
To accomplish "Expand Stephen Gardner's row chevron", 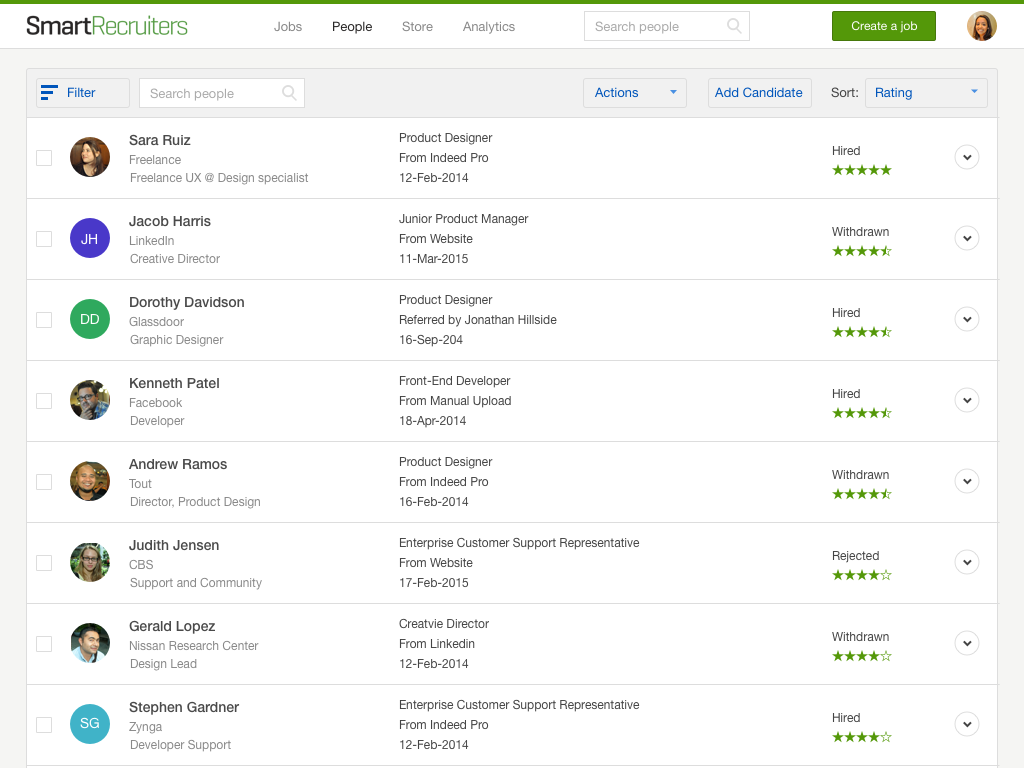I will point(967,724).
